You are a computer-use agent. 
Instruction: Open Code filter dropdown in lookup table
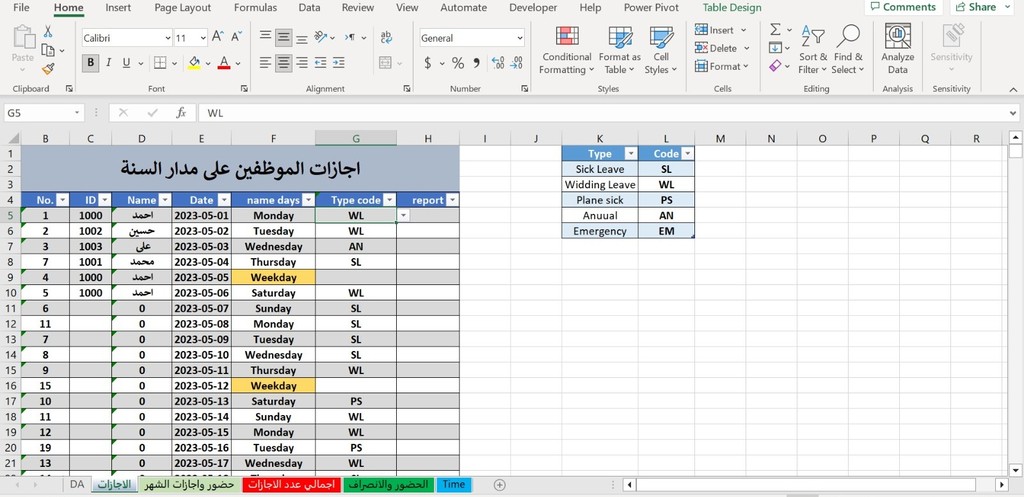(x=687, y=153)
